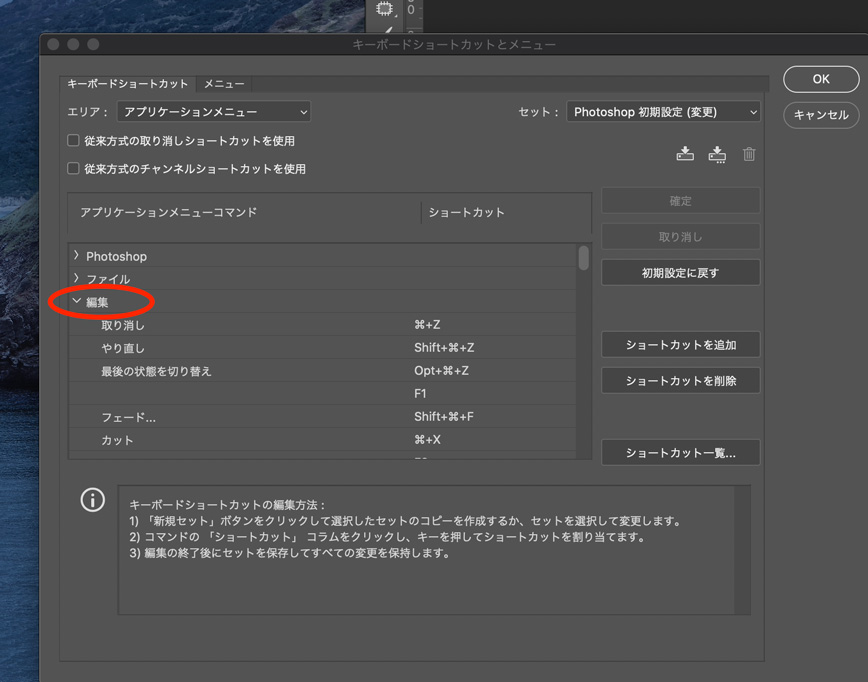Click the save shortcut set icon
Screen dimensions: 868x682
[x=685, y=154]
